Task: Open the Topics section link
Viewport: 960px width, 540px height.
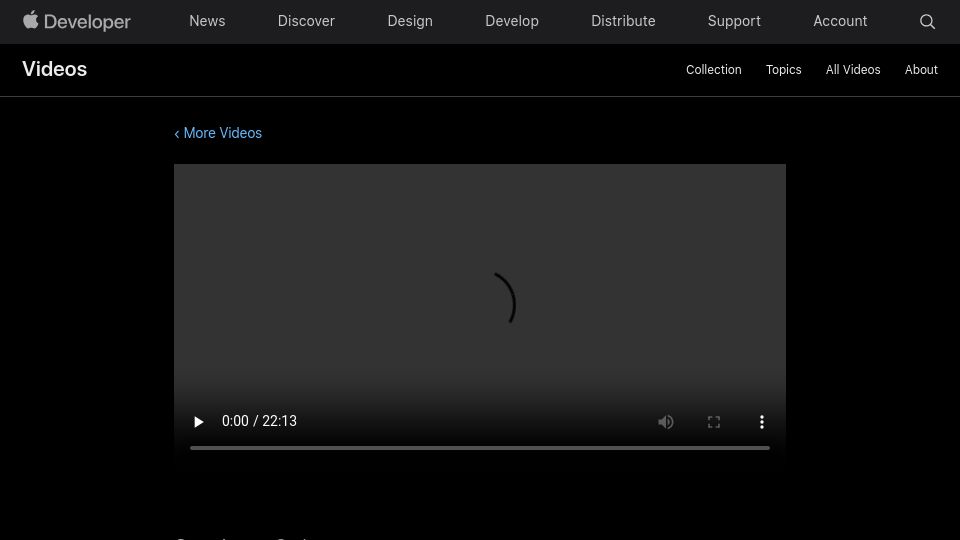Action: coord(783,70)
